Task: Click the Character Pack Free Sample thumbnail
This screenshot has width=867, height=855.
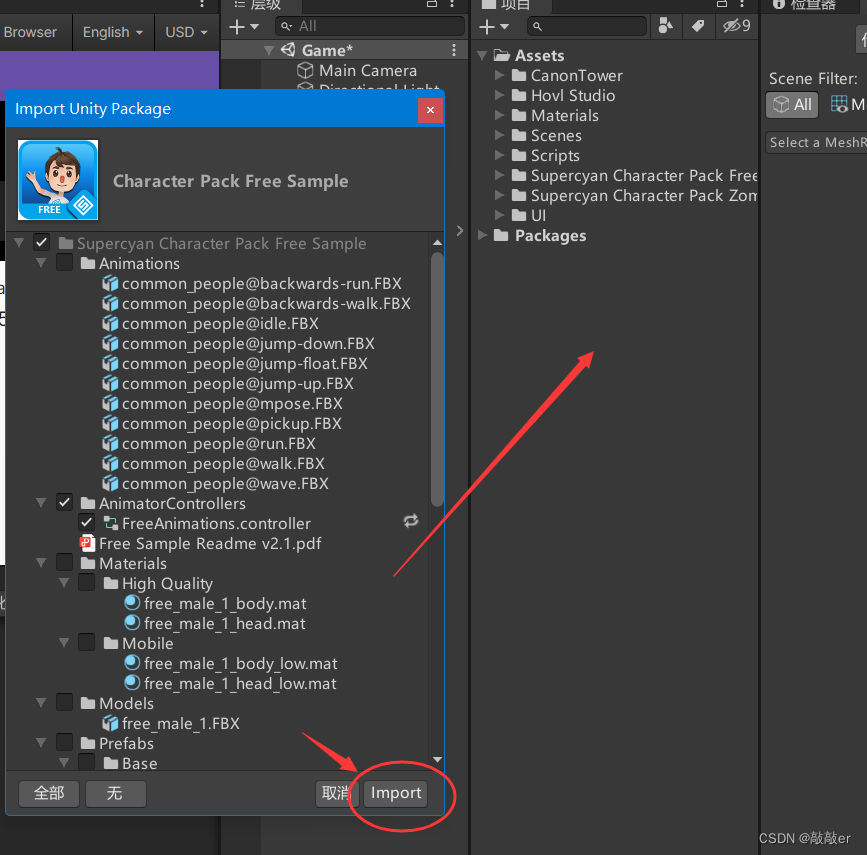Action: point(58,180)
